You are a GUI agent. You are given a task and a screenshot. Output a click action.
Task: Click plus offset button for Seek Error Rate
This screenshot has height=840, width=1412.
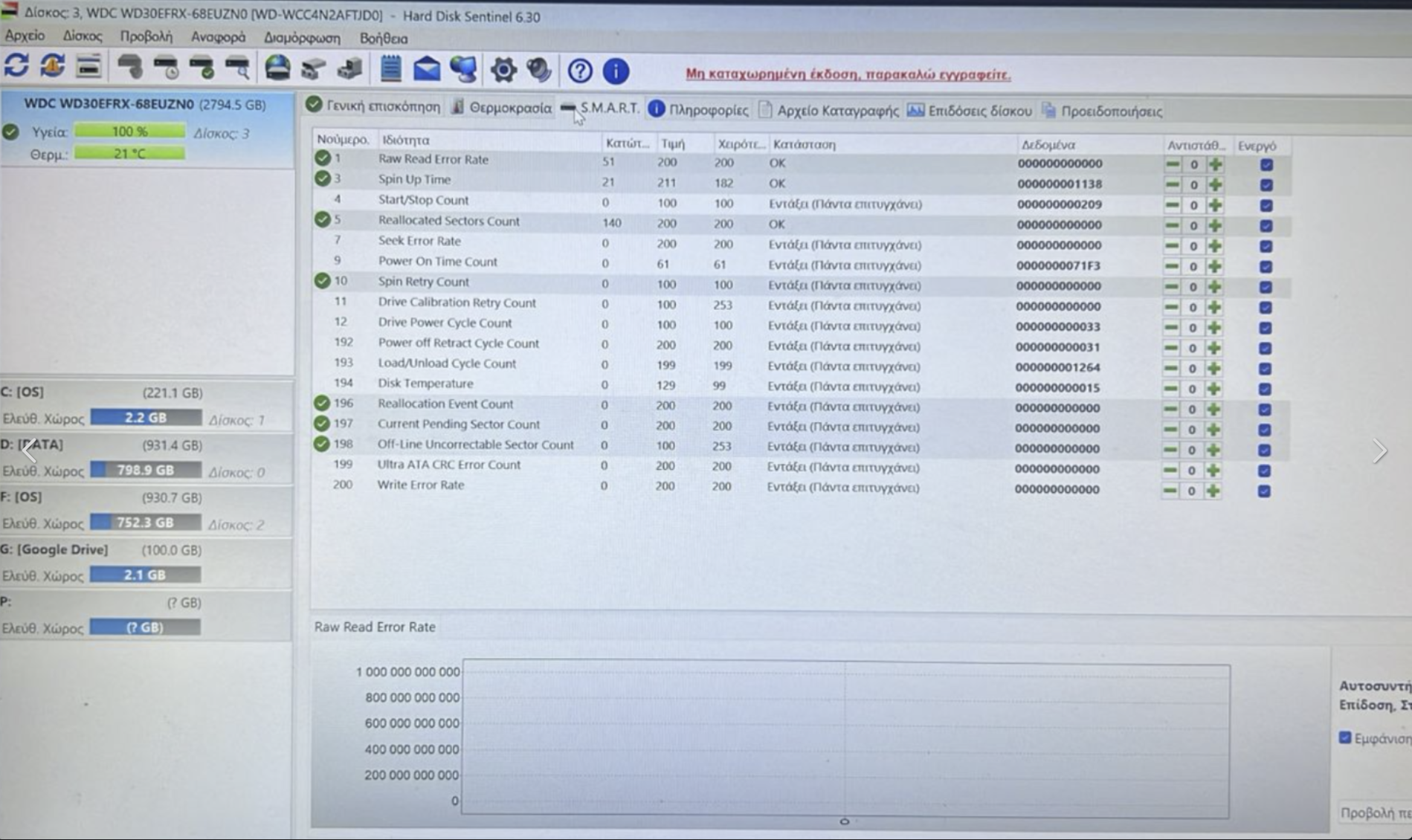pos(1215,246)
